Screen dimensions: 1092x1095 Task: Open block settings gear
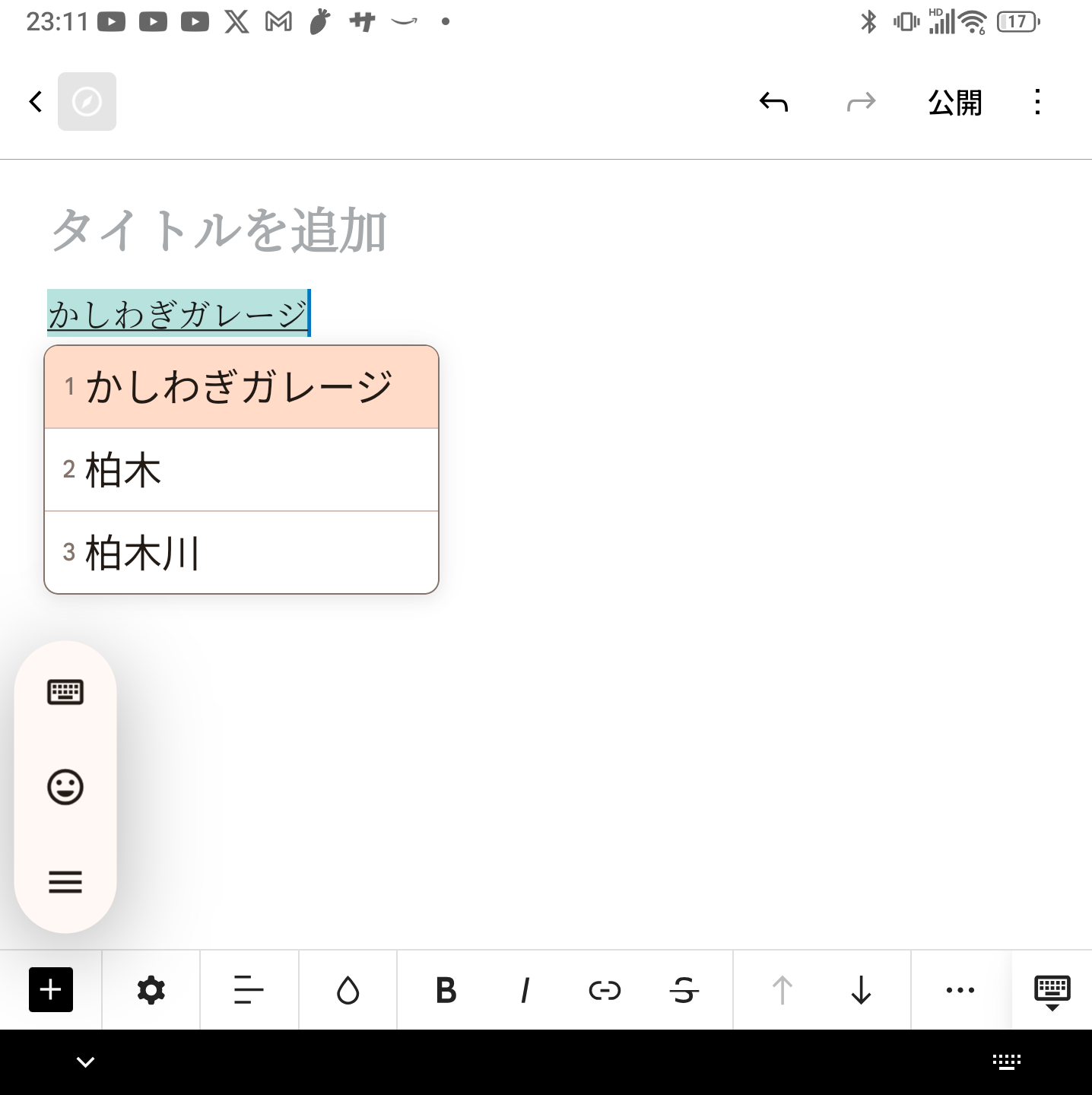[x=151, y=990]
